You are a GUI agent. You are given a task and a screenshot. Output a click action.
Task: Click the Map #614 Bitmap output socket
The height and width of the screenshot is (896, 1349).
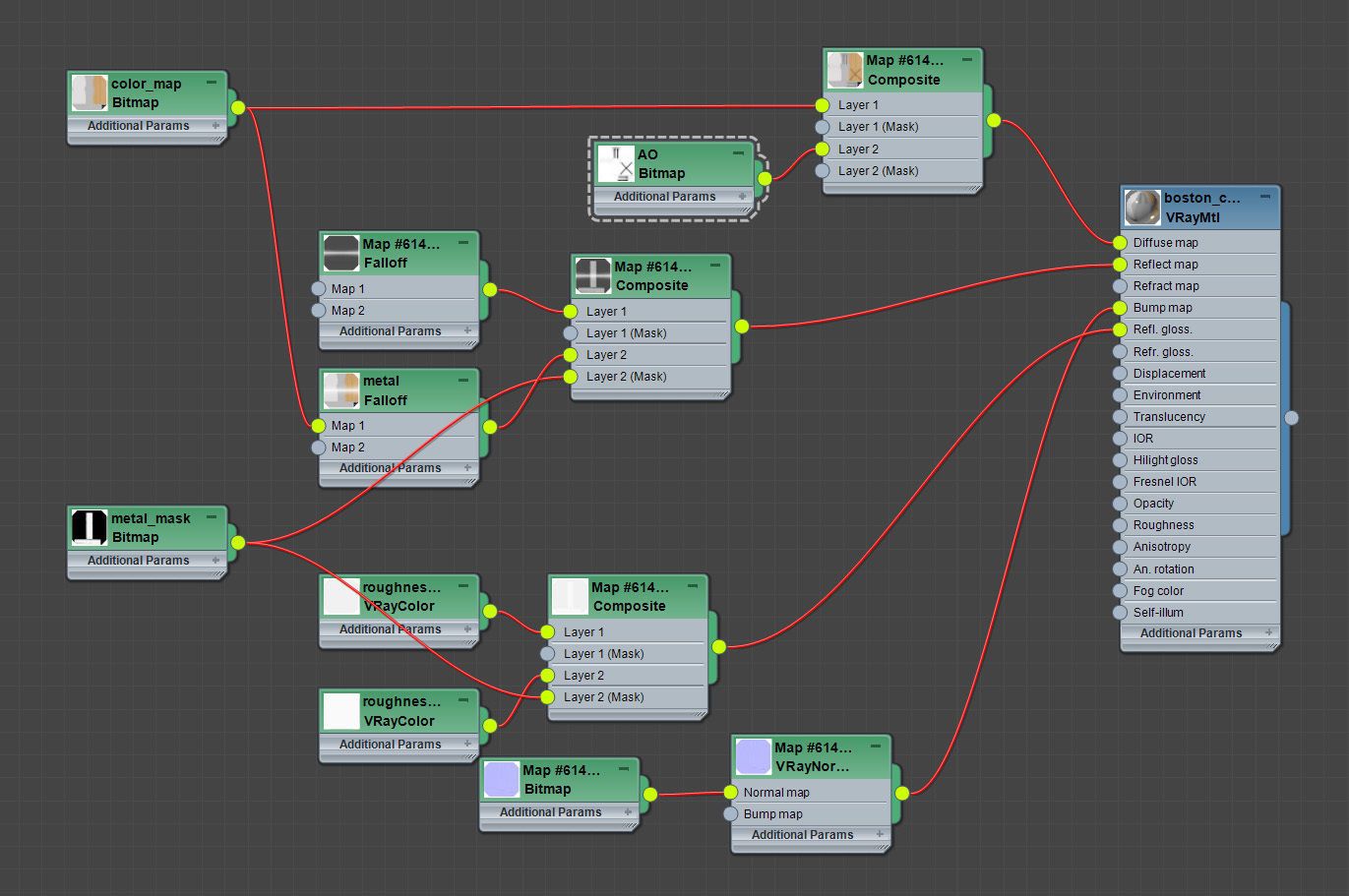(x=649, y=794)
